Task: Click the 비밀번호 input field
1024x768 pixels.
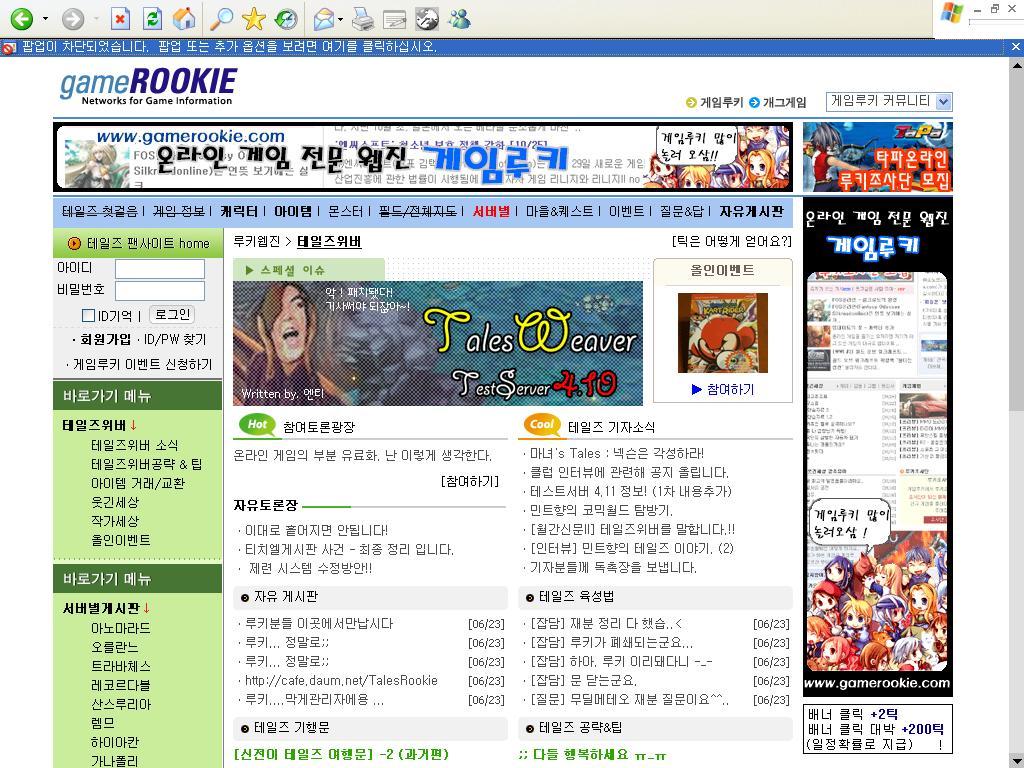Action: 160,291
